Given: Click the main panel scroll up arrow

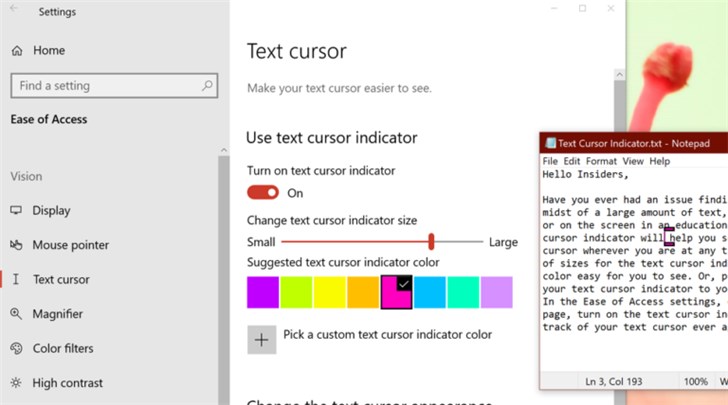Looking at the screenshot, I should point(619,75).
